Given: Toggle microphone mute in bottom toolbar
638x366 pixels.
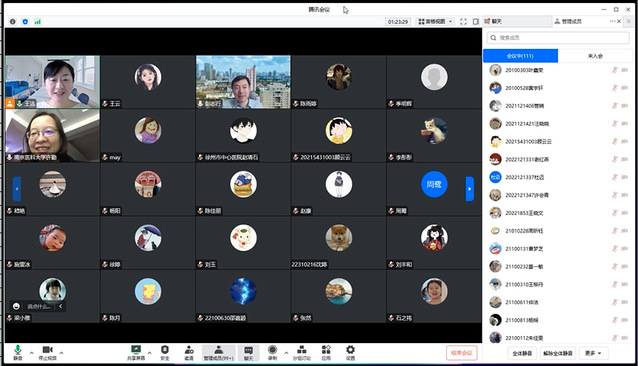Looking at the screenshot, I should coord(17,352).
